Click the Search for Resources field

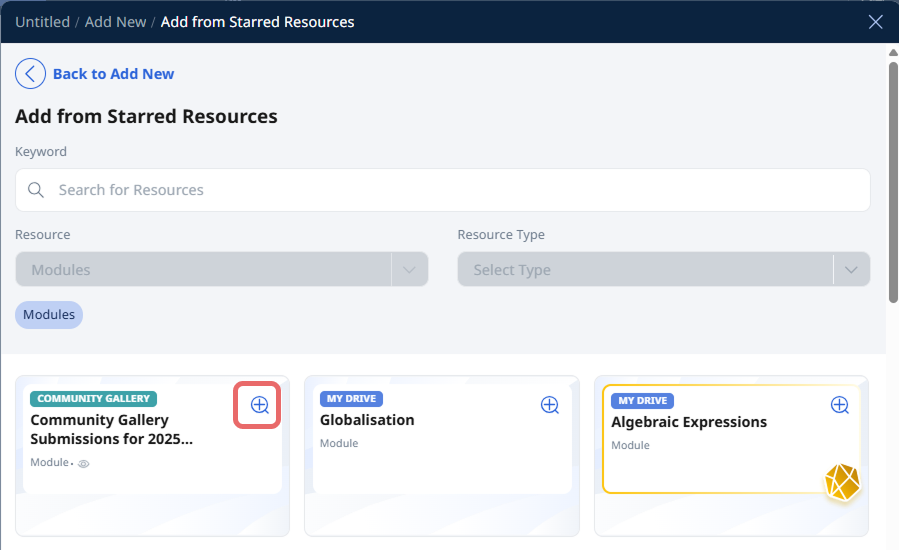click(x=443, y=190)
